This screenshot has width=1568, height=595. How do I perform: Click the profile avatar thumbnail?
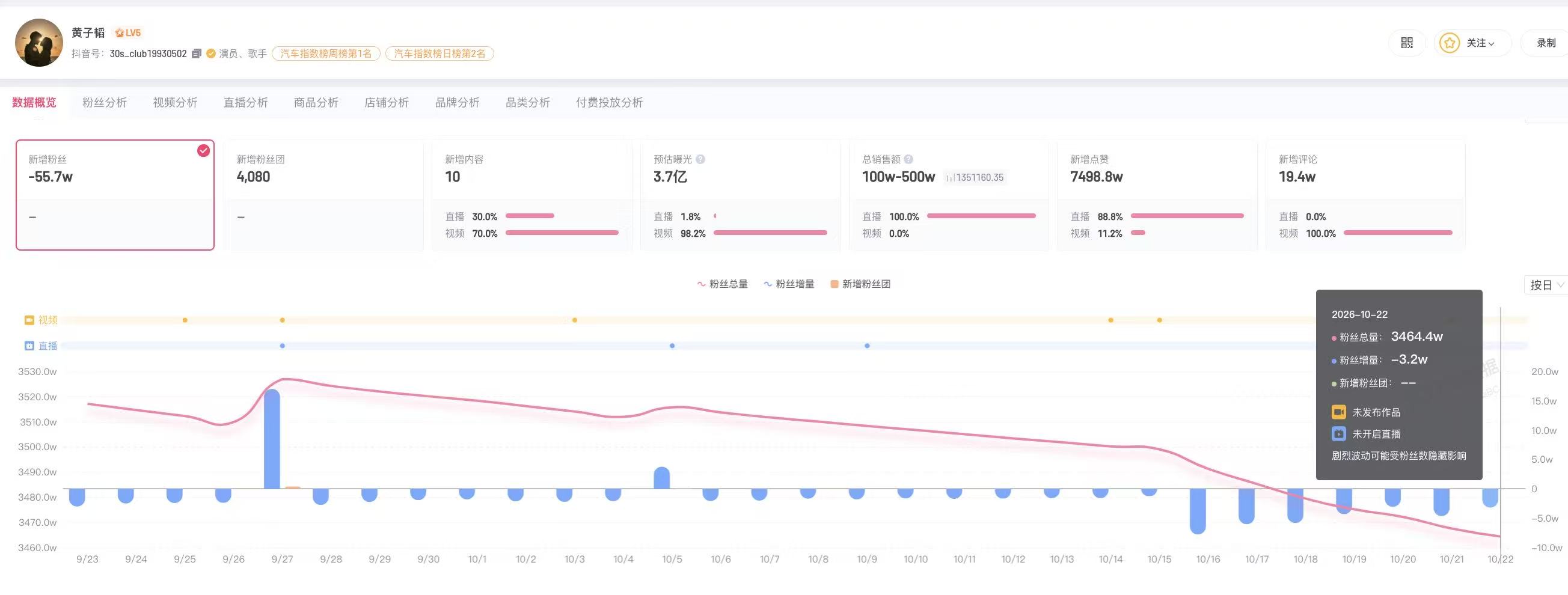click(x=39, y=43)
